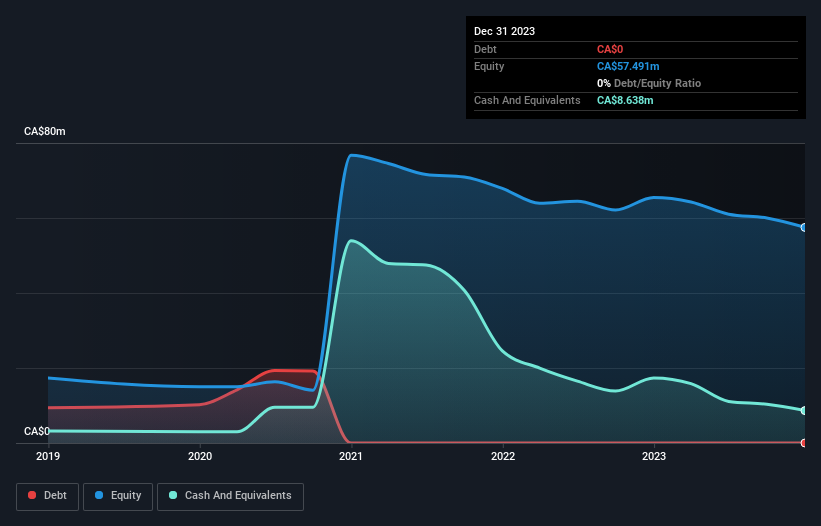
Task: Click the CA$8.638m cash value
Action: coord(625,100)
